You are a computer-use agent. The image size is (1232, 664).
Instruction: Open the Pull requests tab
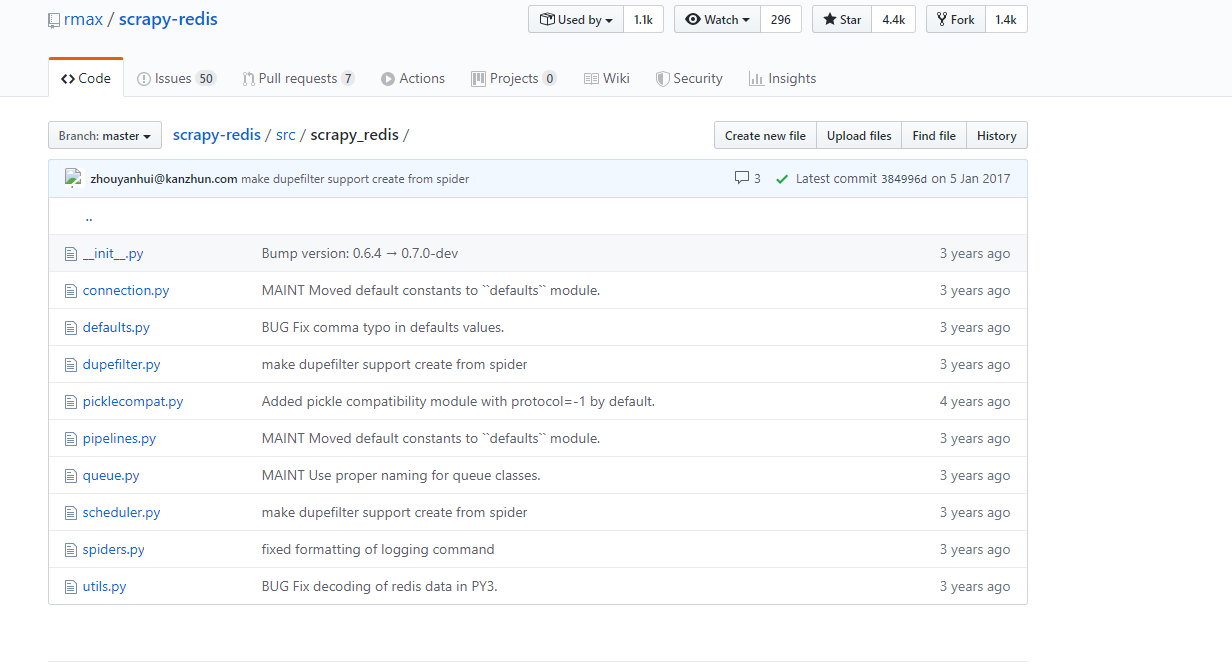coord(298,78)
